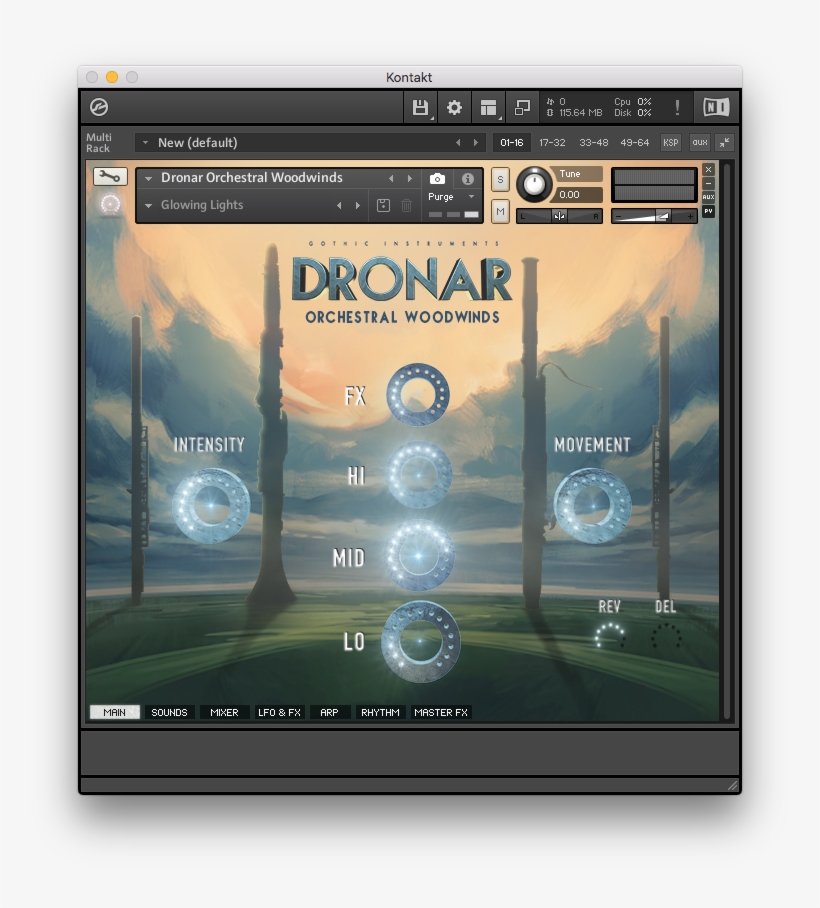Toggle the Solo (S) button
This screenshot has width=820, height=908.
click(500, 180)
